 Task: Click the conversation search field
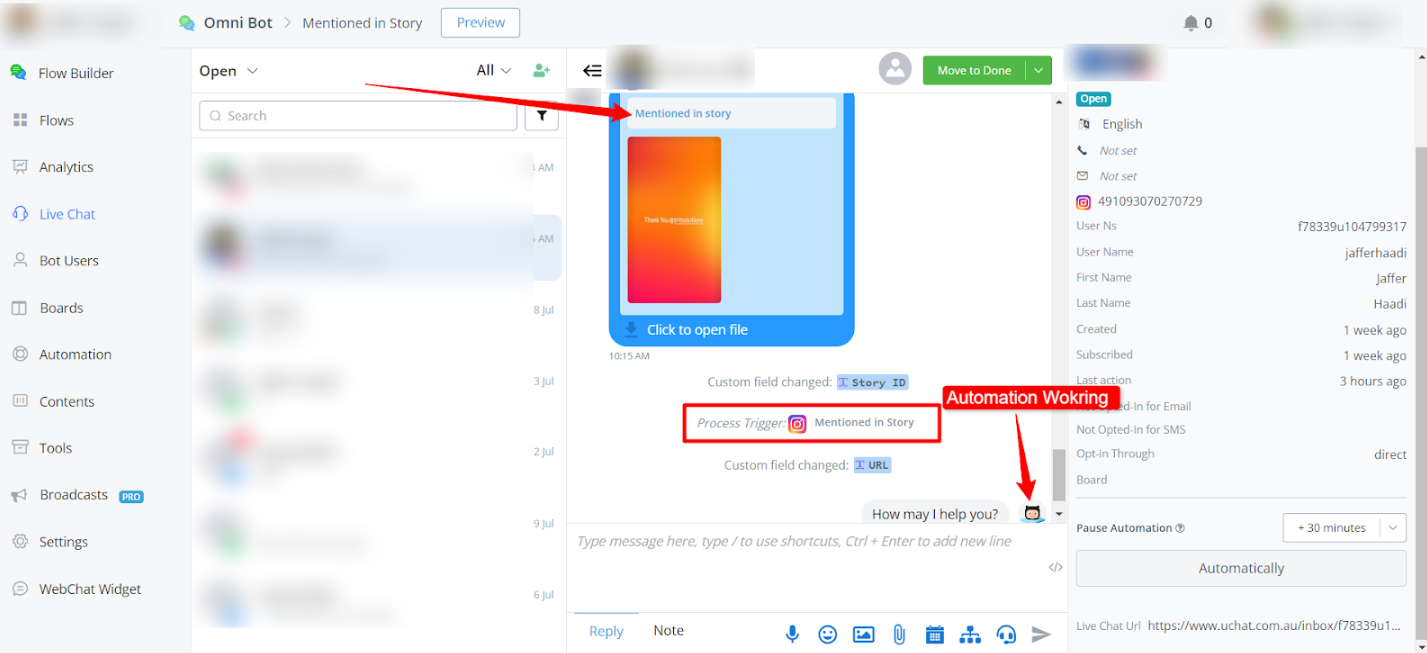click(x=358, y=116)
